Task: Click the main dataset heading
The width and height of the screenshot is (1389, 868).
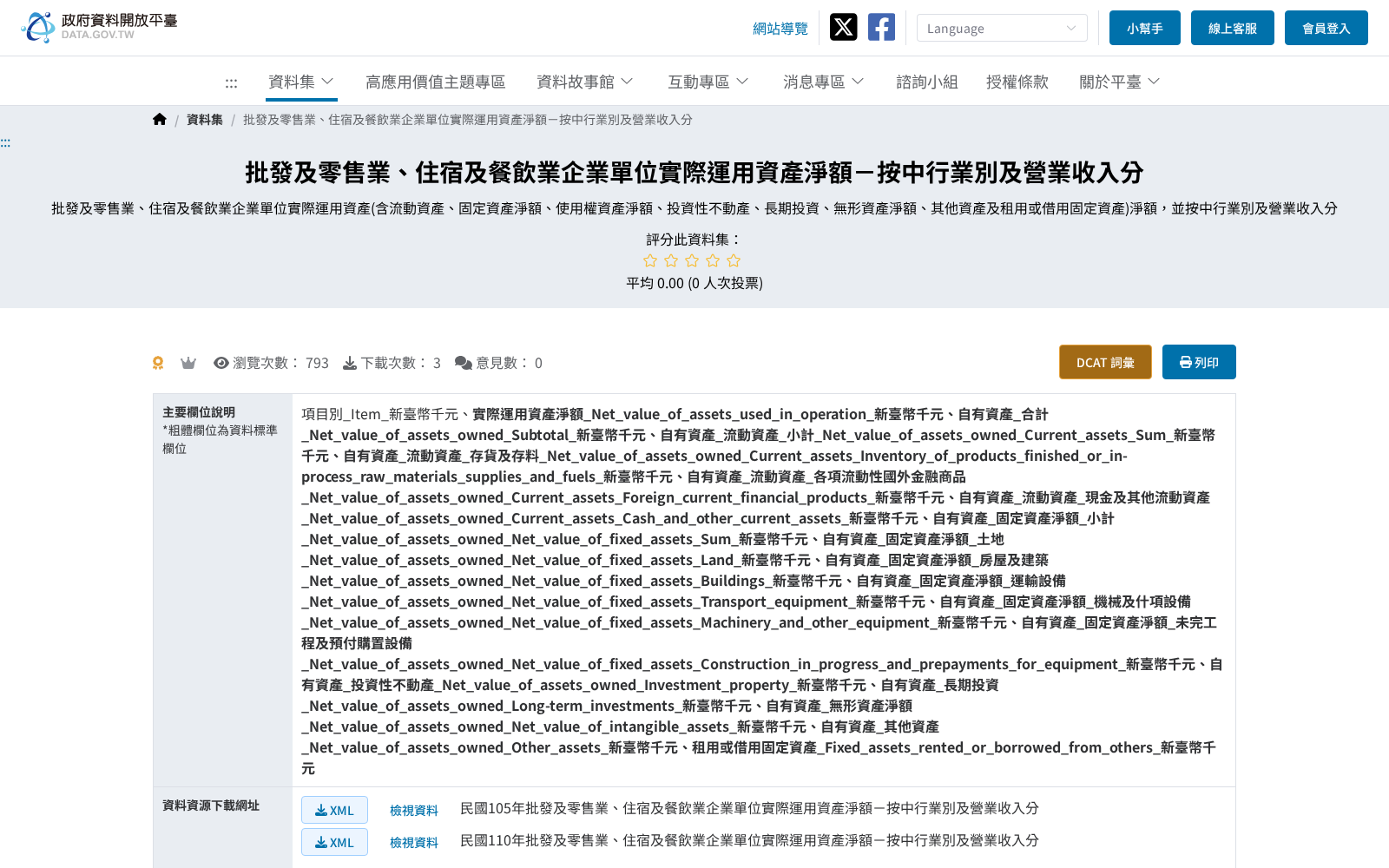Action: pyautogui.click(x=694, y=173)
